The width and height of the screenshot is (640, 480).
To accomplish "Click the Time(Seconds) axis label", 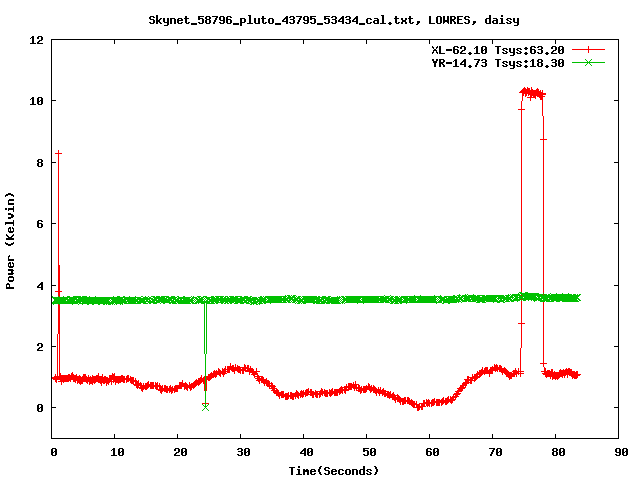I will [x=334, y=471].
